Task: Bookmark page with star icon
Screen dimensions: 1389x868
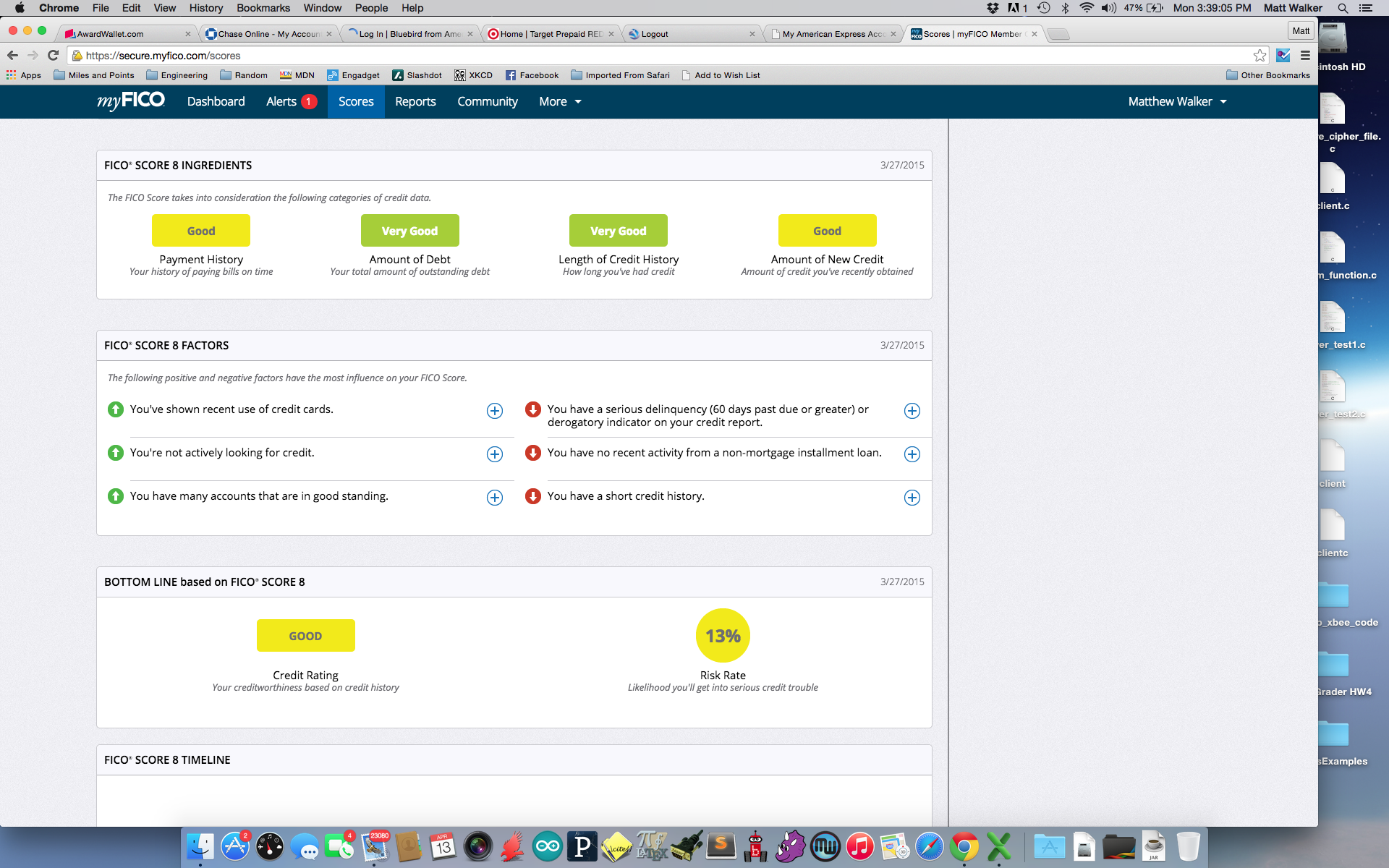Action: click(1260, 56)
